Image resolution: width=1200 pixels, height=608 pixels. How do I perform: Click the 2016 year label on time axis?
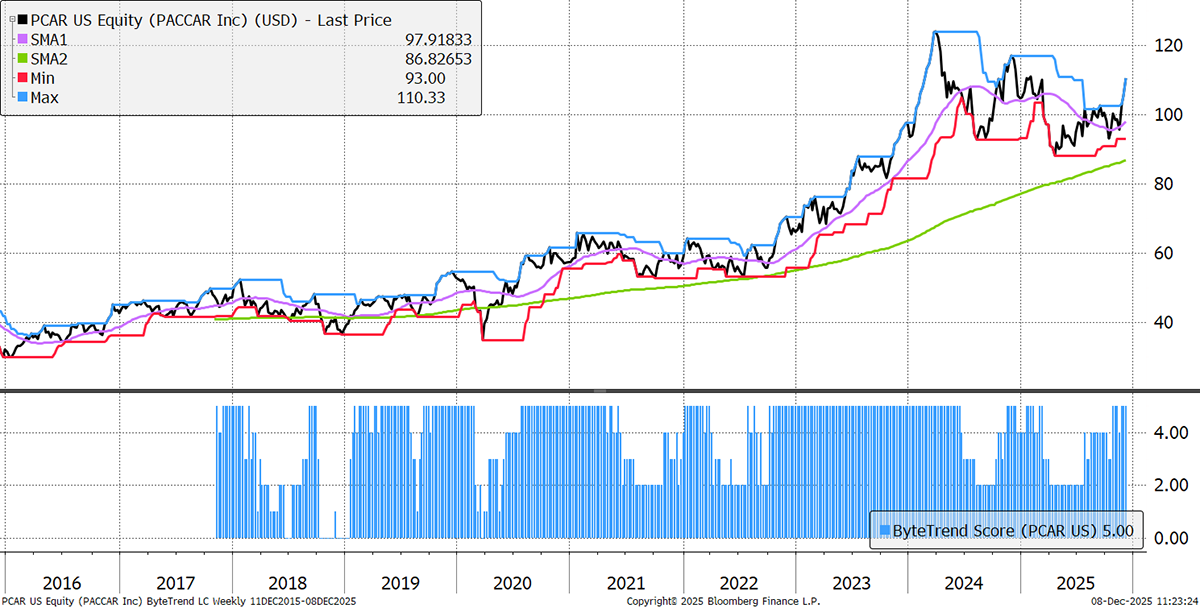click(x=62, y=582)
